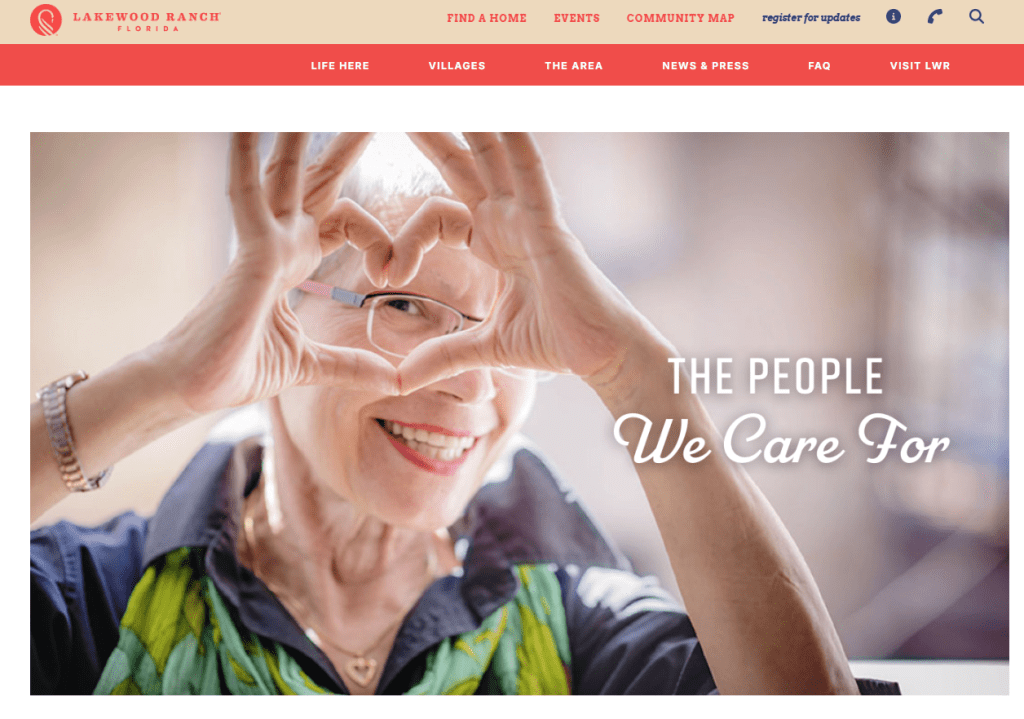Viewport: 1024px width, 719px height.
Task: Open the search magnifier icon
Action: (976, 16)
